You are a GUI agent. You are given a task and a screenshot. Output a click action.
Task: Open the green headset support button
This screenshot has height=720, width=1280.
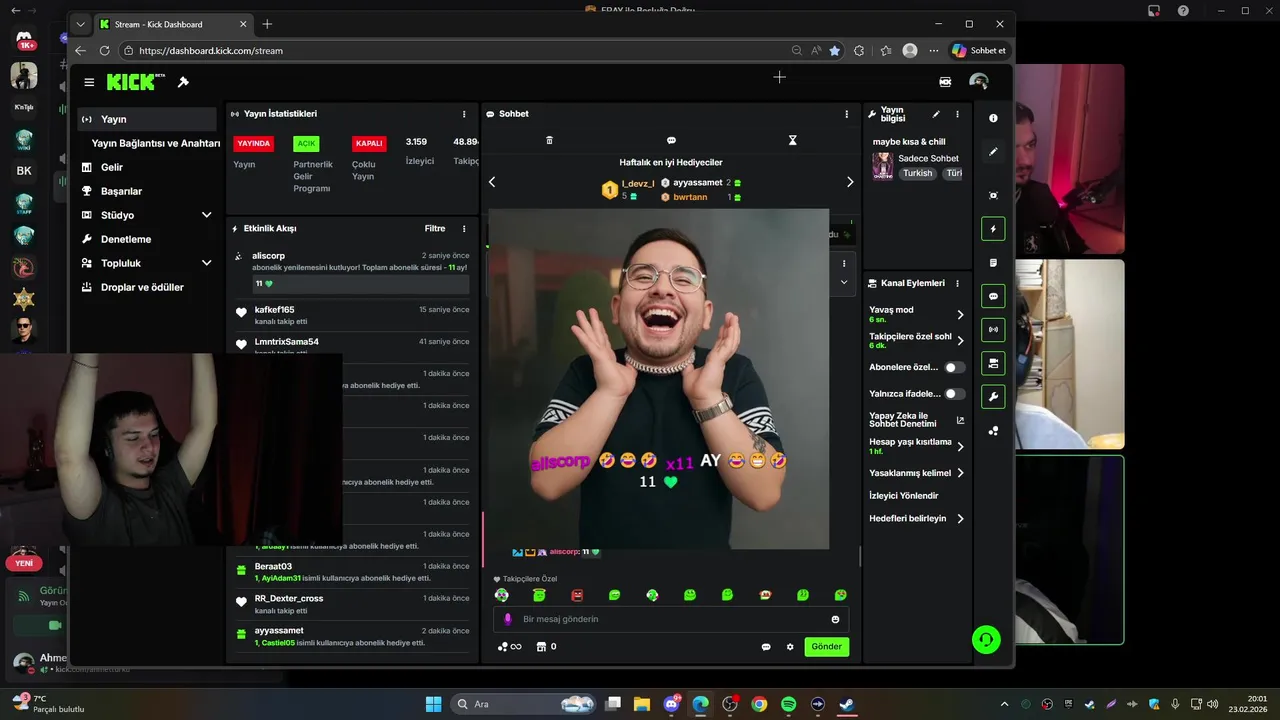click(986, 639)
